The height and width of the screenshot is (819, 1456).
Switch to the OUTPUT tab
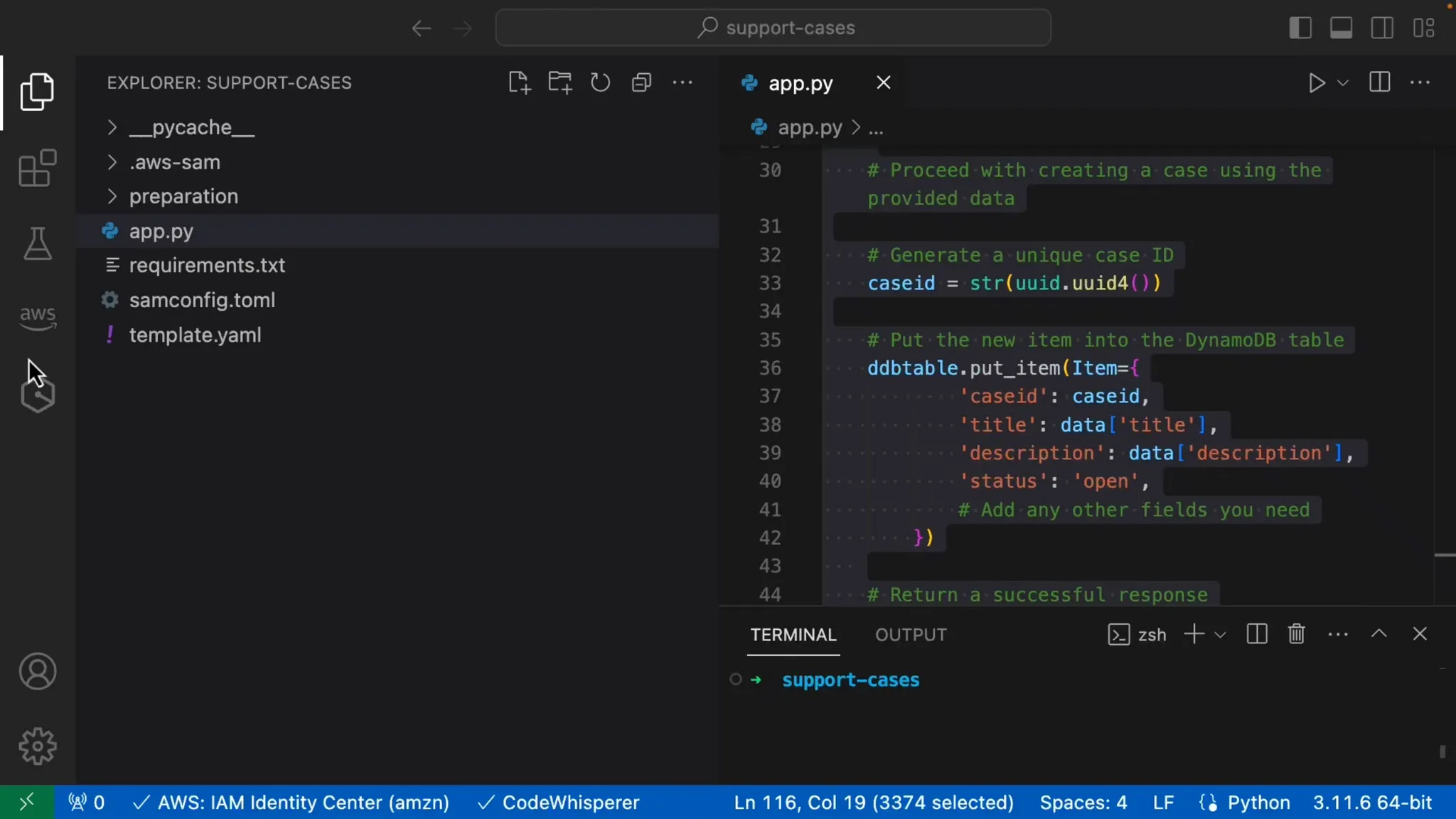pyautogui.click(x=911, y=634)
